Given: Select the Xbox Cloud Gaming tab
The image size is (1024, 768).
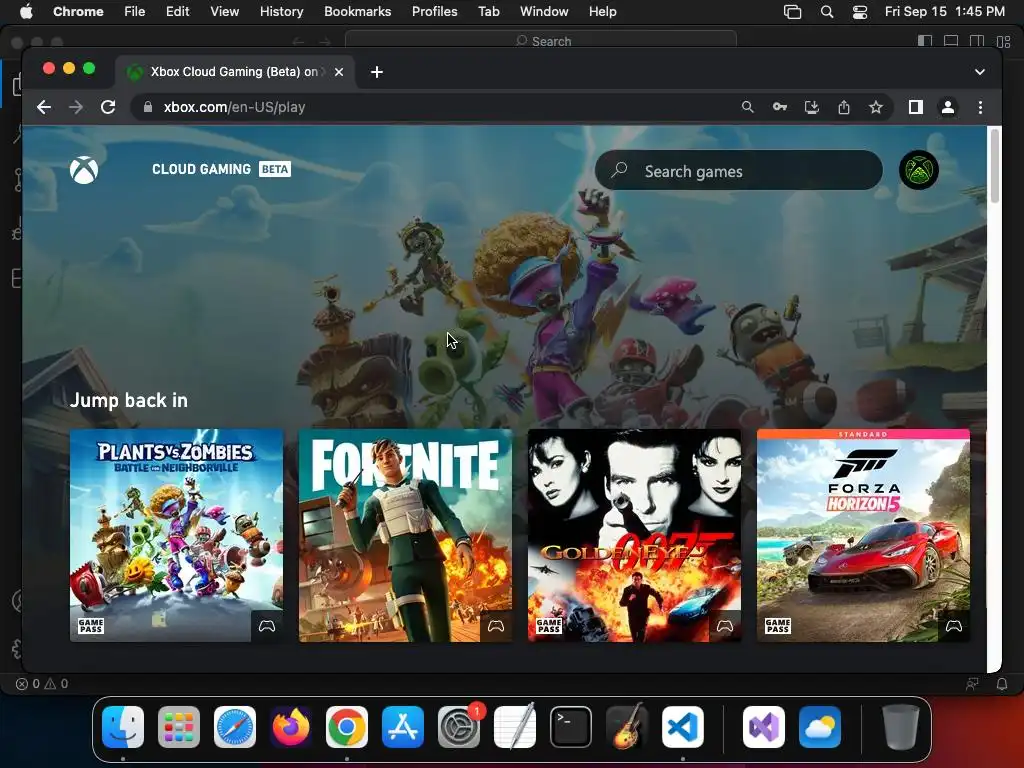Looking at the screenshot, I should [235, 72].
